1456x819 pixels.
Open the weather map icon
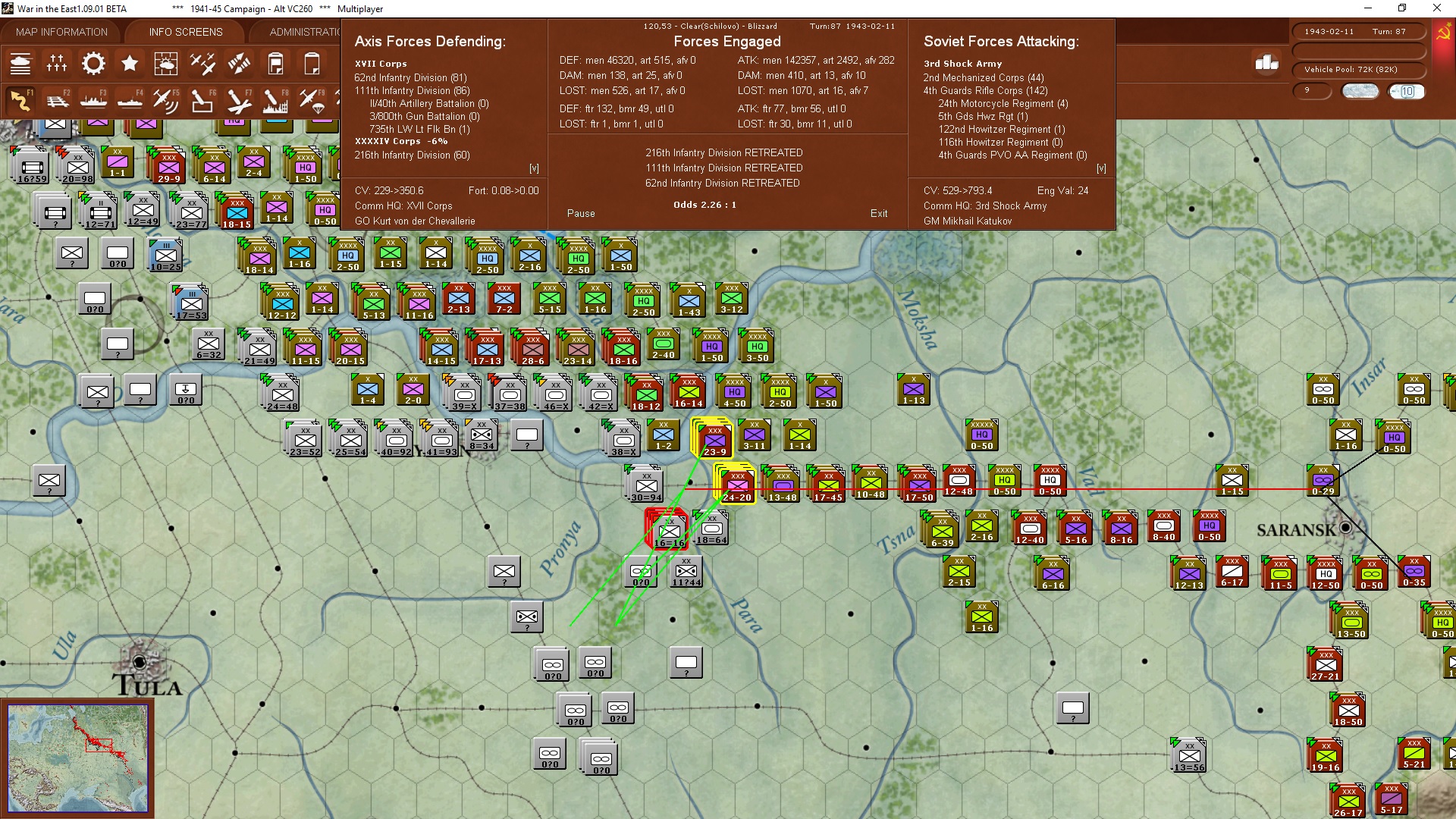(x=165, y=64)
